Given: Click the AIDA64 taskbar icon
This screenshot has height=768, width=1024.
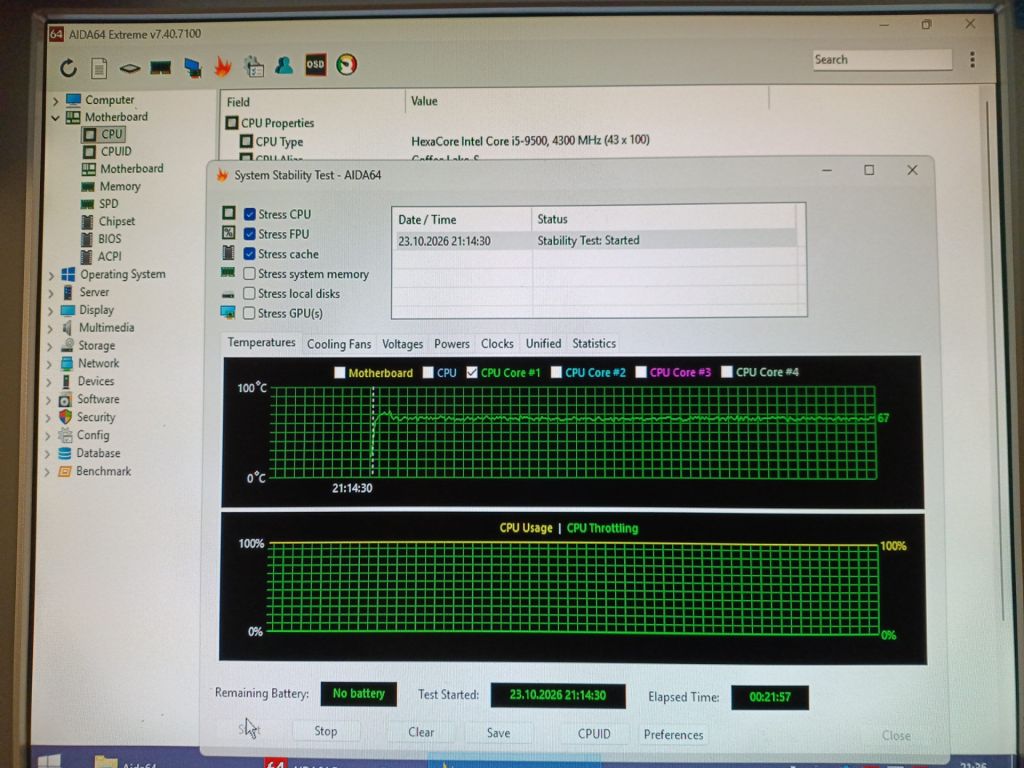Looking at the screenshot, I should click(275, 762).
